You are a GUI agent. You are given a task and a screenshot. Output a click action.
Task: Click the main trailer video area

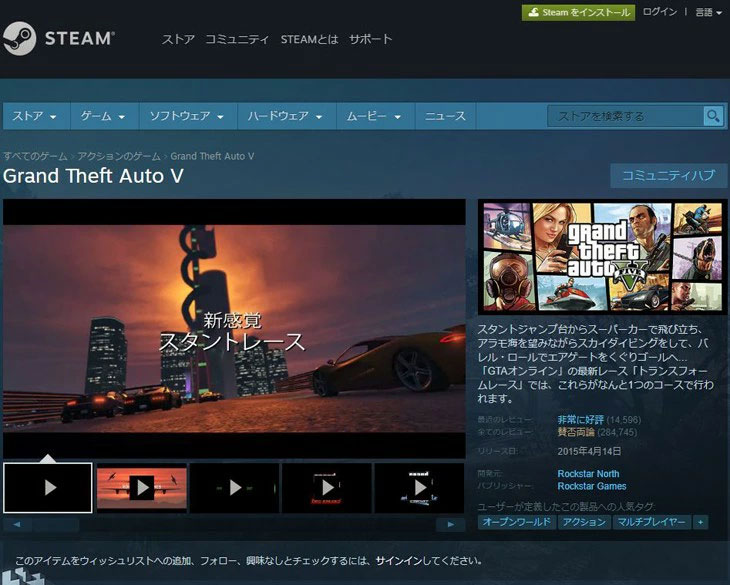(234, 329)
